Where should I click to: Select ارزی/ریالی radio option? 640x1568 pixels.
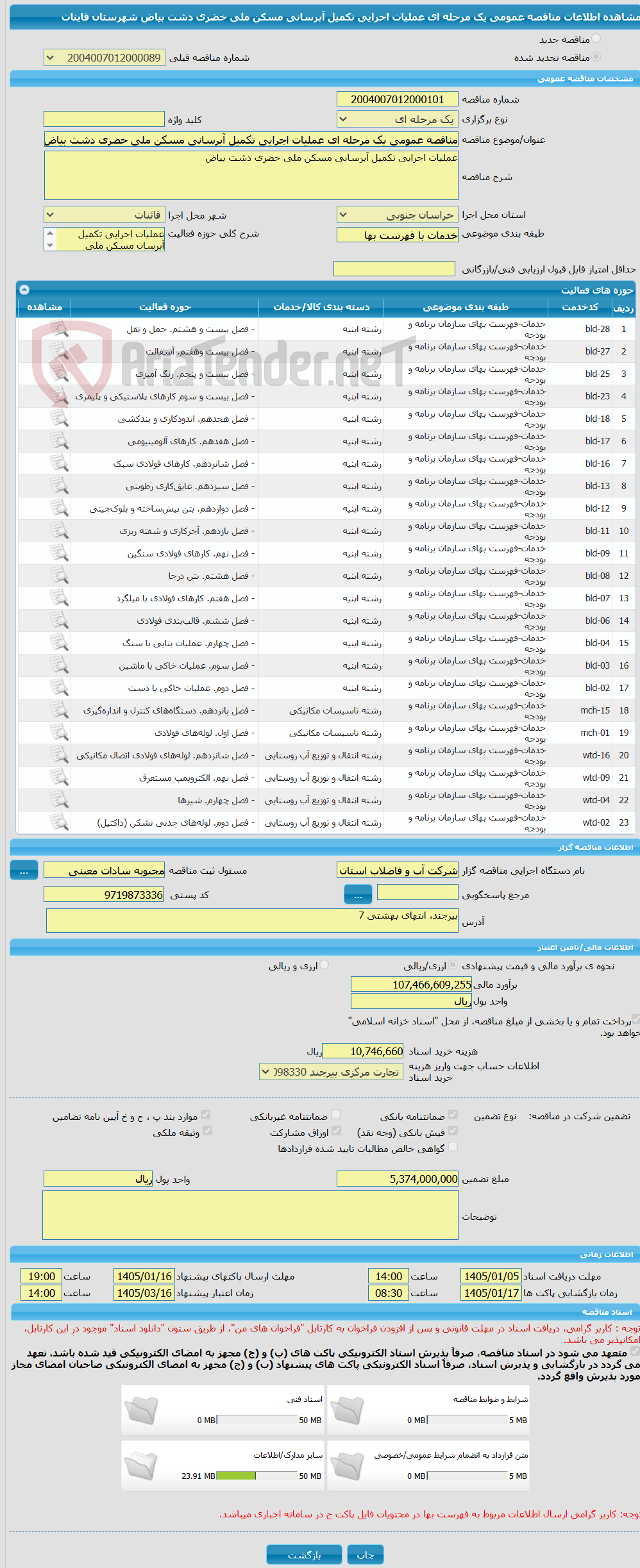tap(453, 965)
